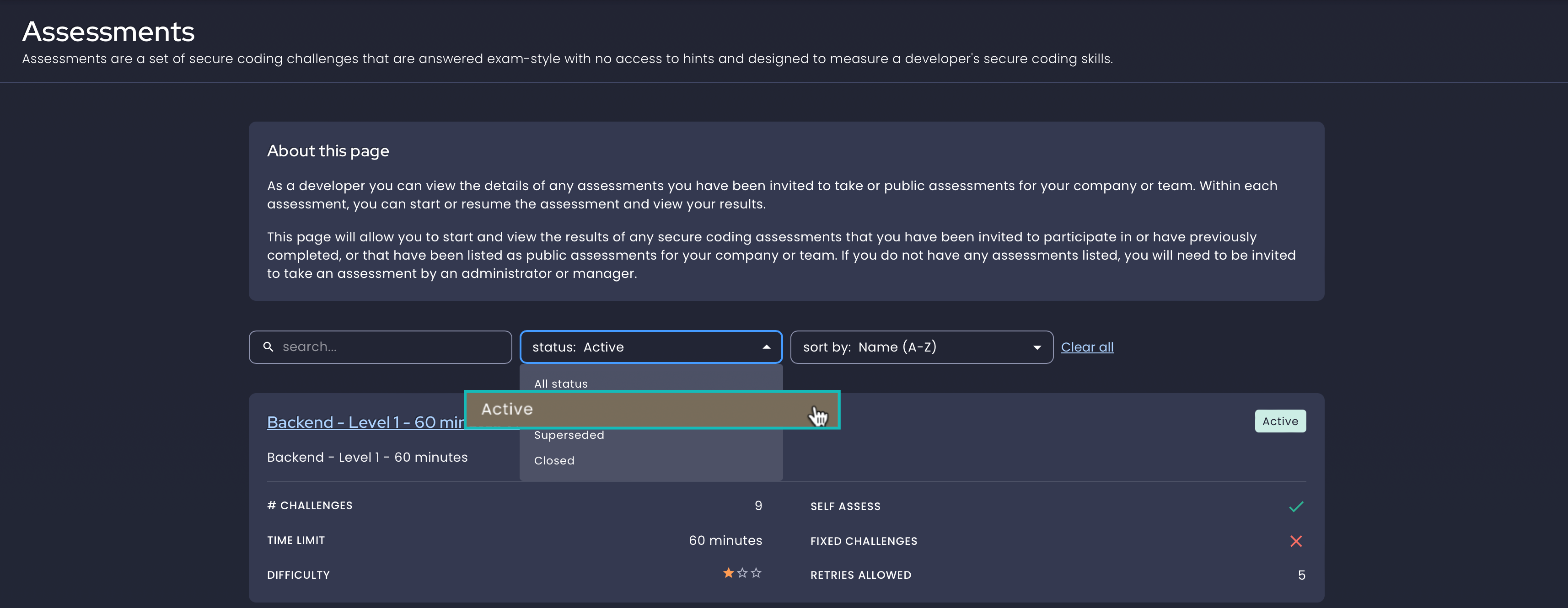Screen dimensions: 1568x608
Task: Click the search magnifier icon
Action: point(268,347)
